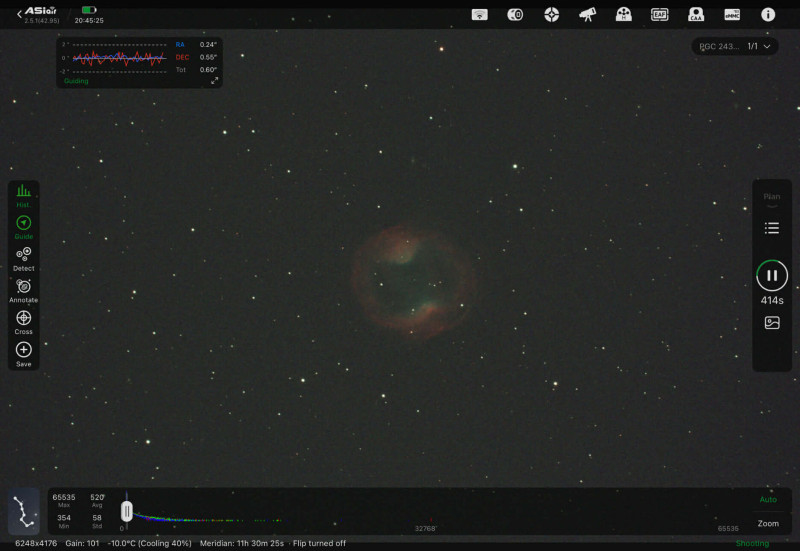
Task: Open the CAA rotator settings
Action: tap(696, 15)
